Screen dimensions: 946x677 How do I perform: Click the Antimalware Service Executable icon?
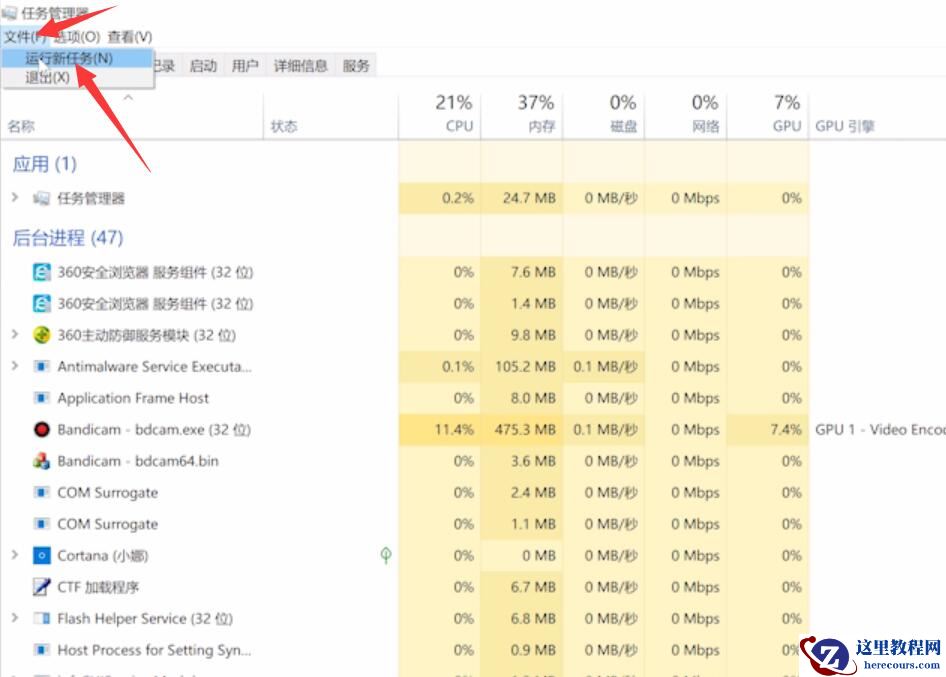[x=41, y=366]
